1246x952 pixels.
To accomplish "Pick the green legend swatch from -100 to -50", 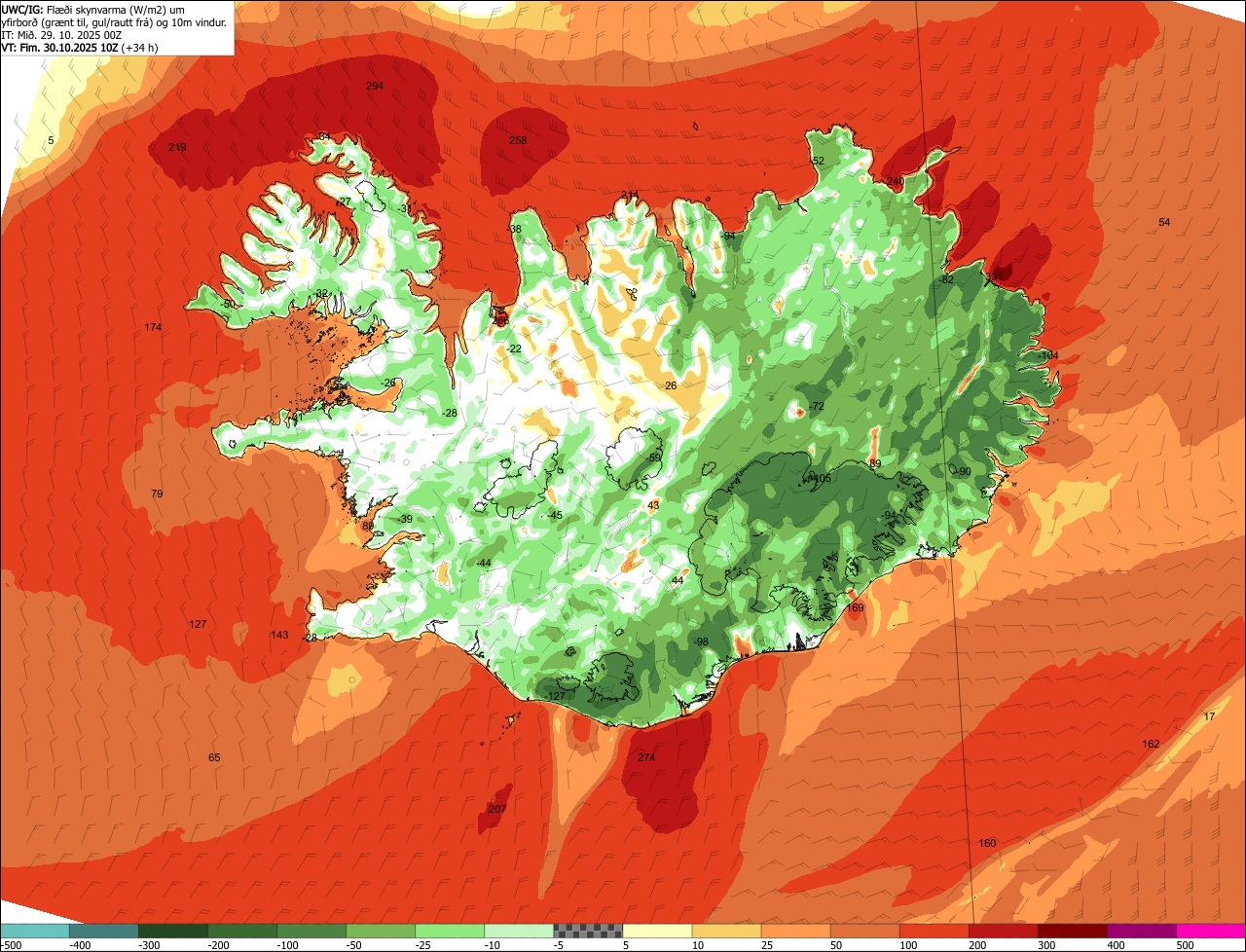I will coord(311,931).
